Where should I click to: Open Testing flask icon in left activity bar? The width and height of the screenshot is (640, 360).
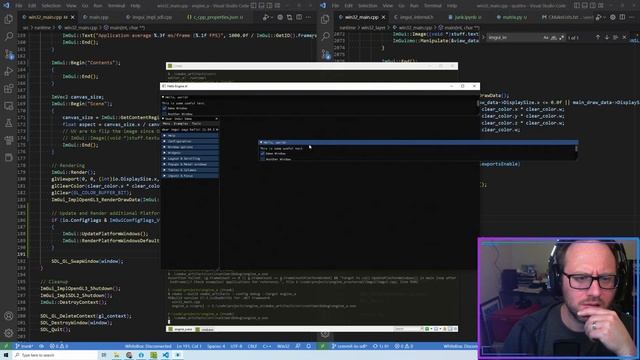pyautogui.click(x=9, y=123)
